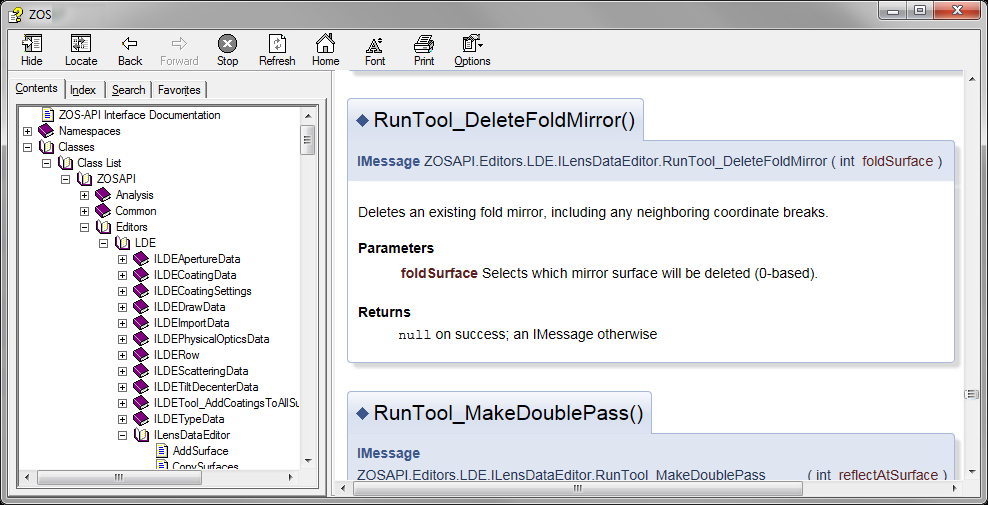
Task: Select ILDEScatteringData in the tree
Action: [x=200, y=371]
